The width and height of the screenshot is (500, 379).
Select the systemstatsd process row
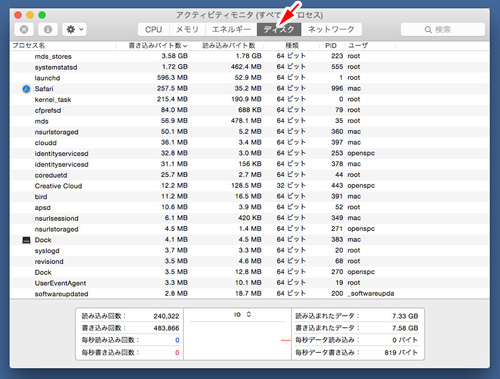coord(249,67)
